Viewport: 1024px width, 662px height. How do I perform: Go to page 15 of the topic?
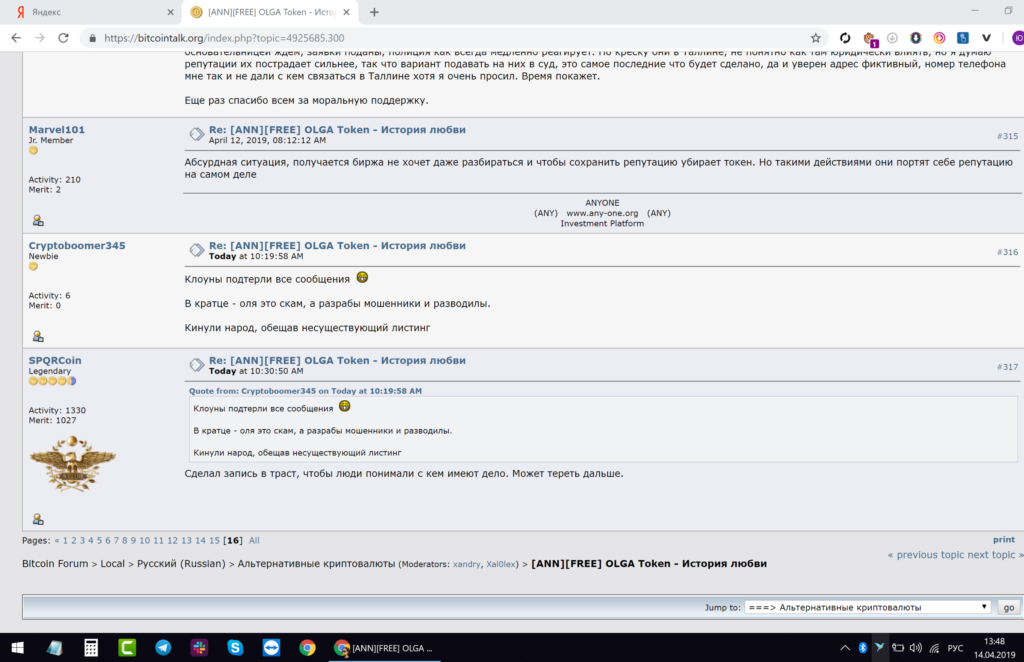click(x=214, y=541)
